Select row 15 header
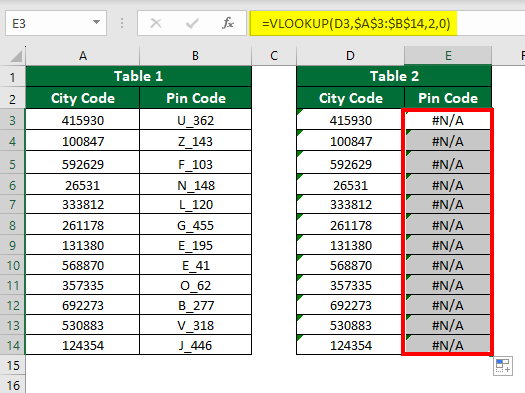 point(12,365)
